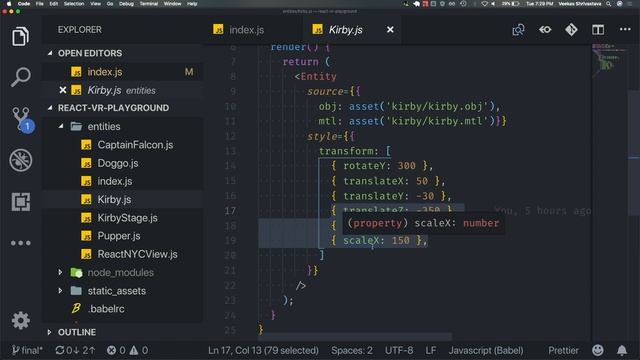Image resolution: width=640 pixels, height=360 pixels.
Task: Split the editor with the layout icon
Action: (x=598, y=30)
